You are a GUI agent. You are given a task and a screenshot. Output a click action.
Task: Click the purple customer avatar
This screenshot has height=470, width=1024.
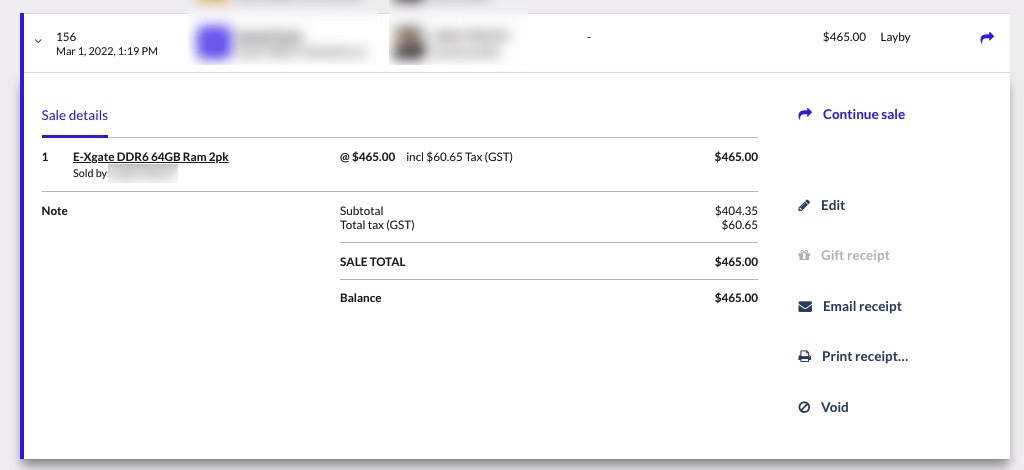point(212,42)
